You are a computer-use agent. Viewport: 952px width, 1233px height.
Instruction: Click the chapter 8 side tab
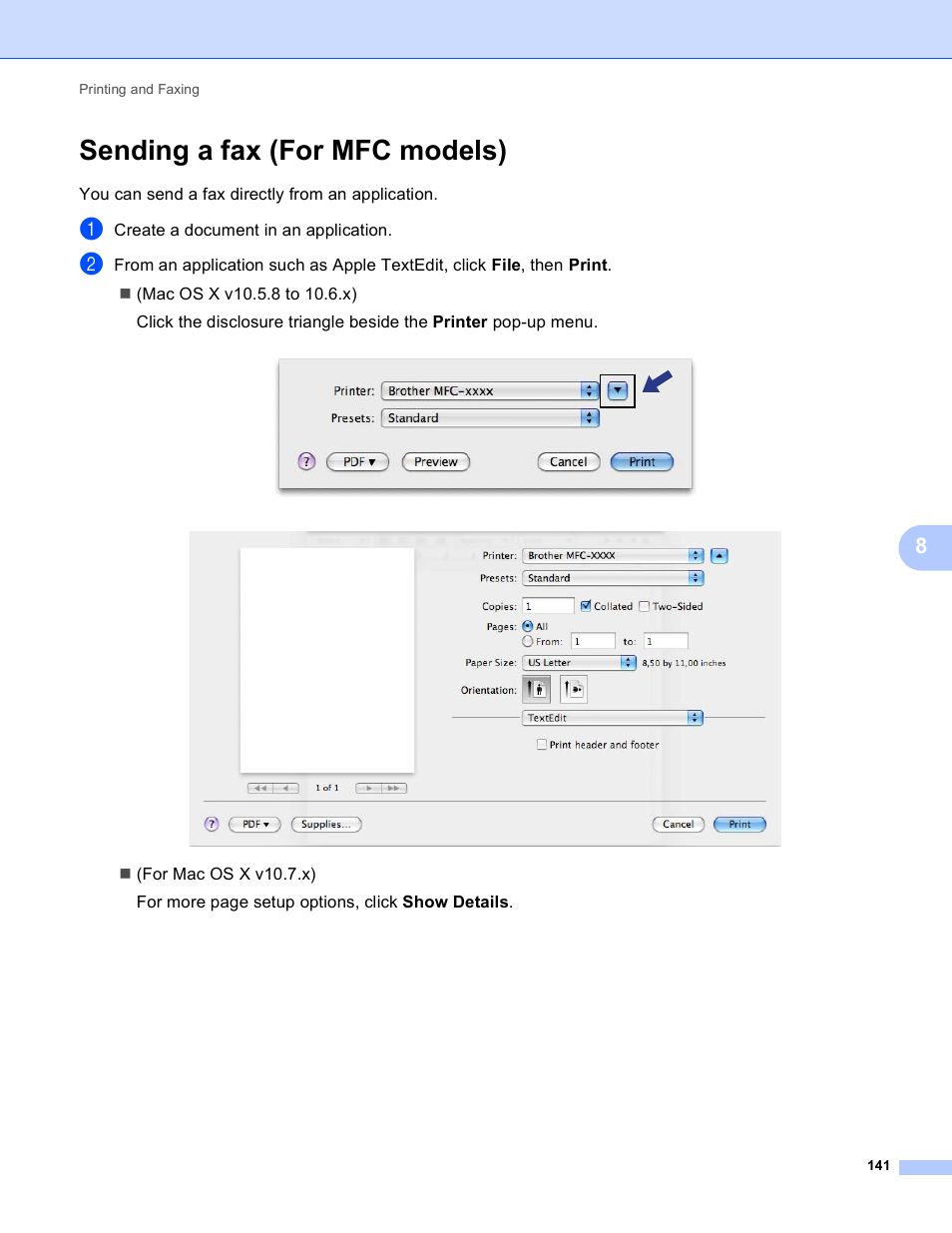coord(925,547)
